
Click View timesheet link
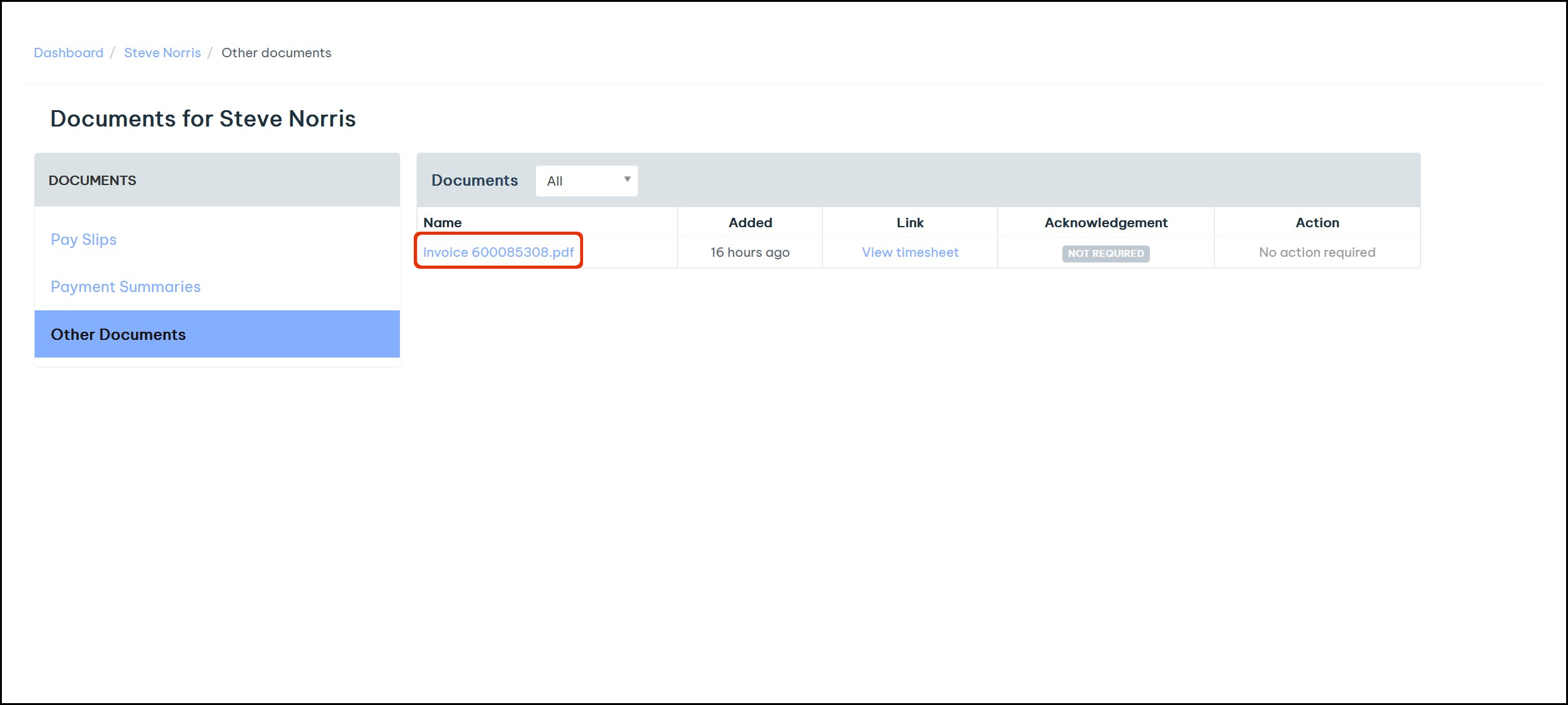click(x=909, y=252)
